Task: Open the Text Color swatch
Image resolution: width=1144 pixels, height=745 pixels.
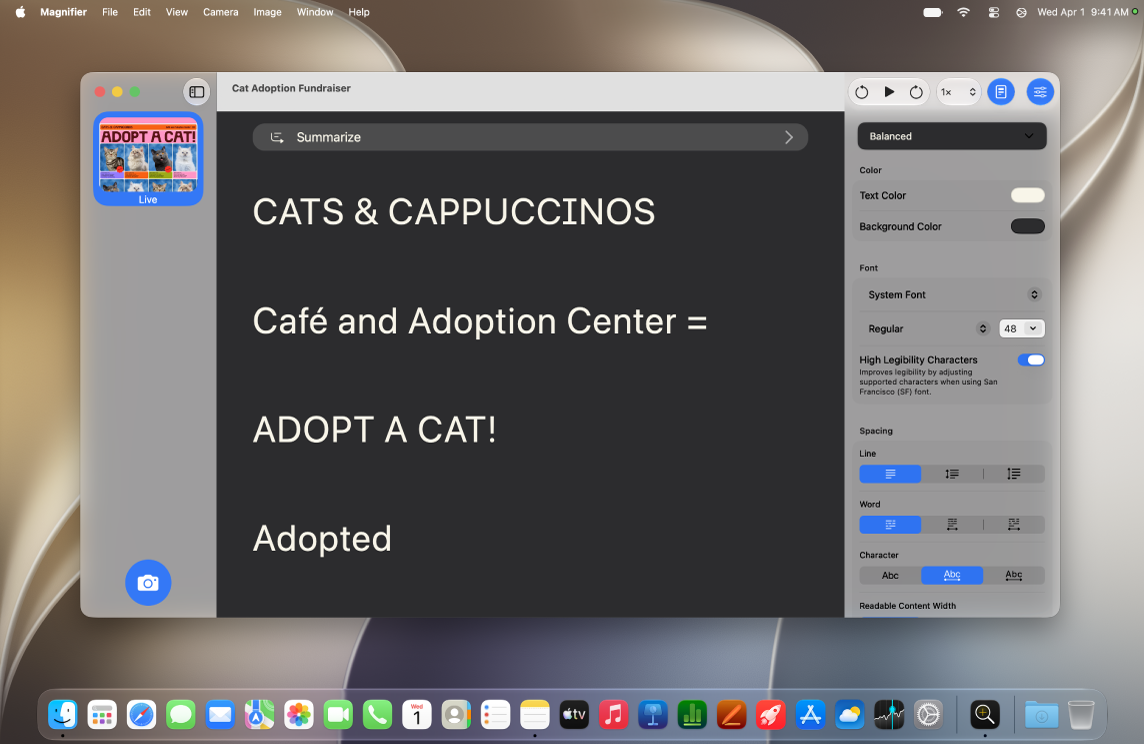Action: [x=1027, y=195]
